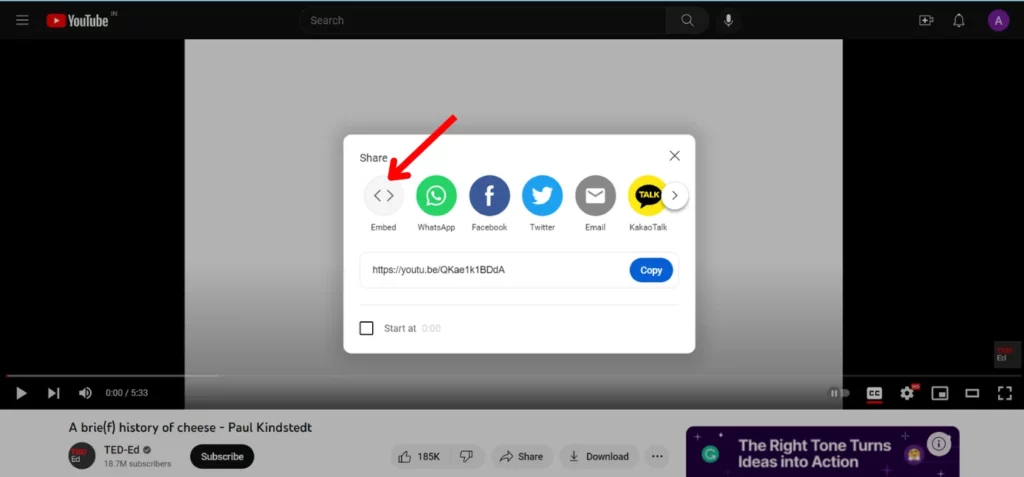1024x477 pixels.
Task: Switch to miniplayer mode
Action: [x=940, y=393]
